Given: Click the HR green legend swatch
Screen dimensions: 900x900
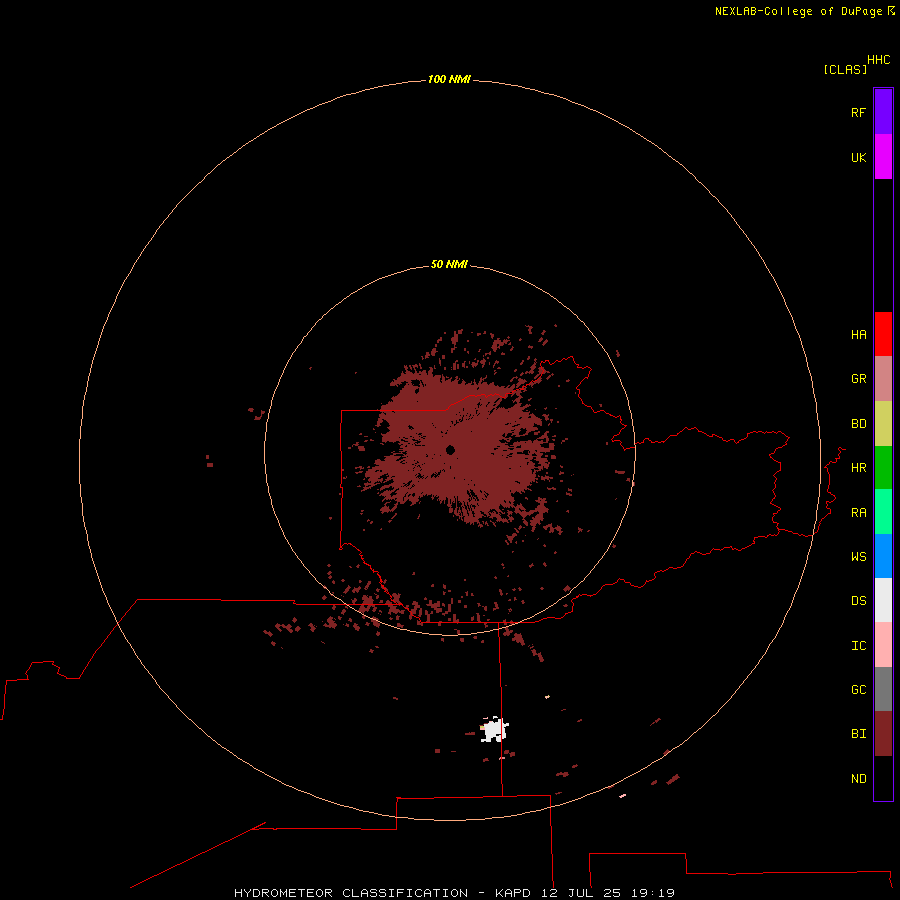Looking at the screenshot, I should pyautogui.click(x=883, y=468).
